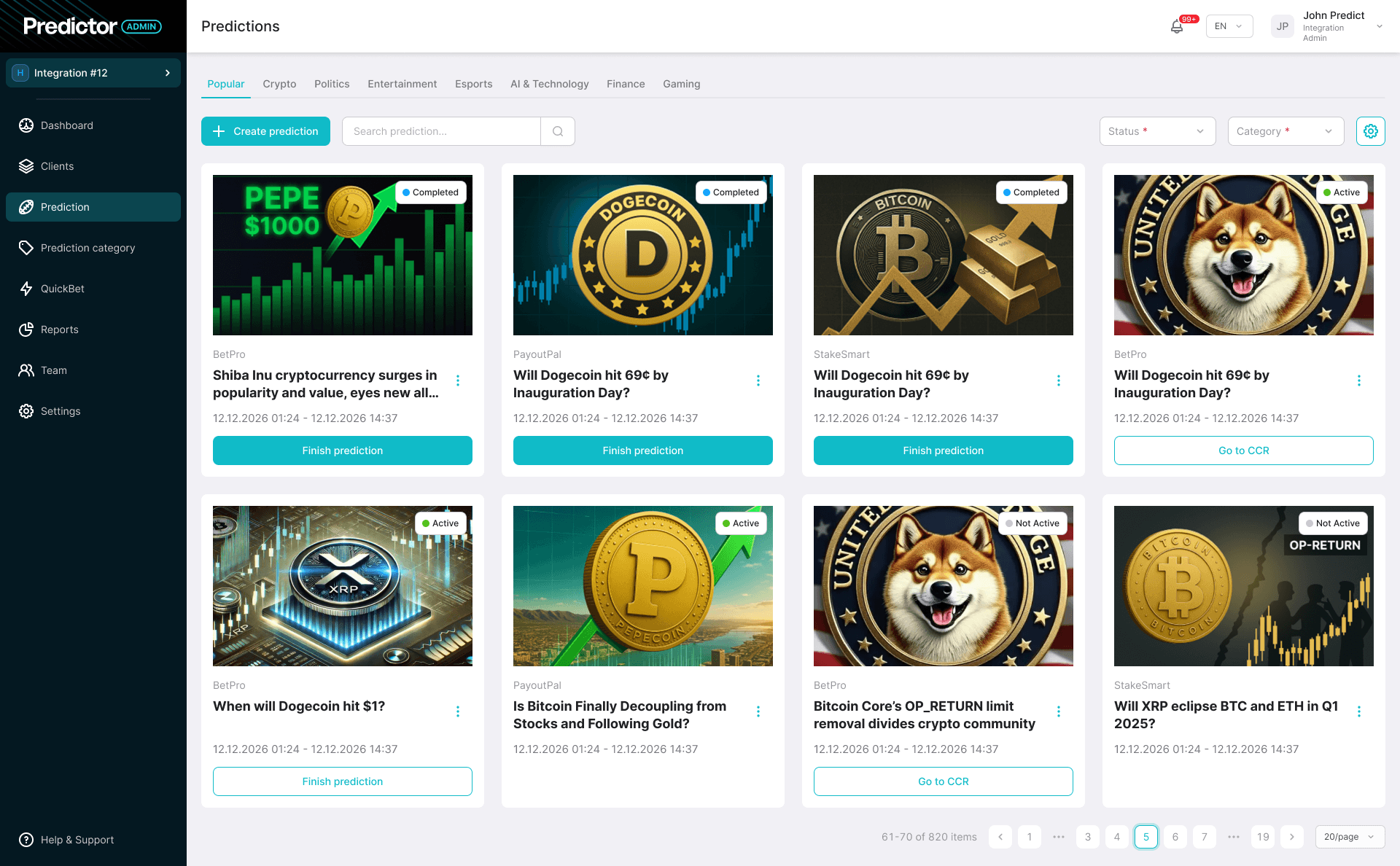Viewport: 1400px width, 866px height.
Task: Open more options for StakeSmart Dogecoin 69¢ card
Action: tap(1059, 381)
